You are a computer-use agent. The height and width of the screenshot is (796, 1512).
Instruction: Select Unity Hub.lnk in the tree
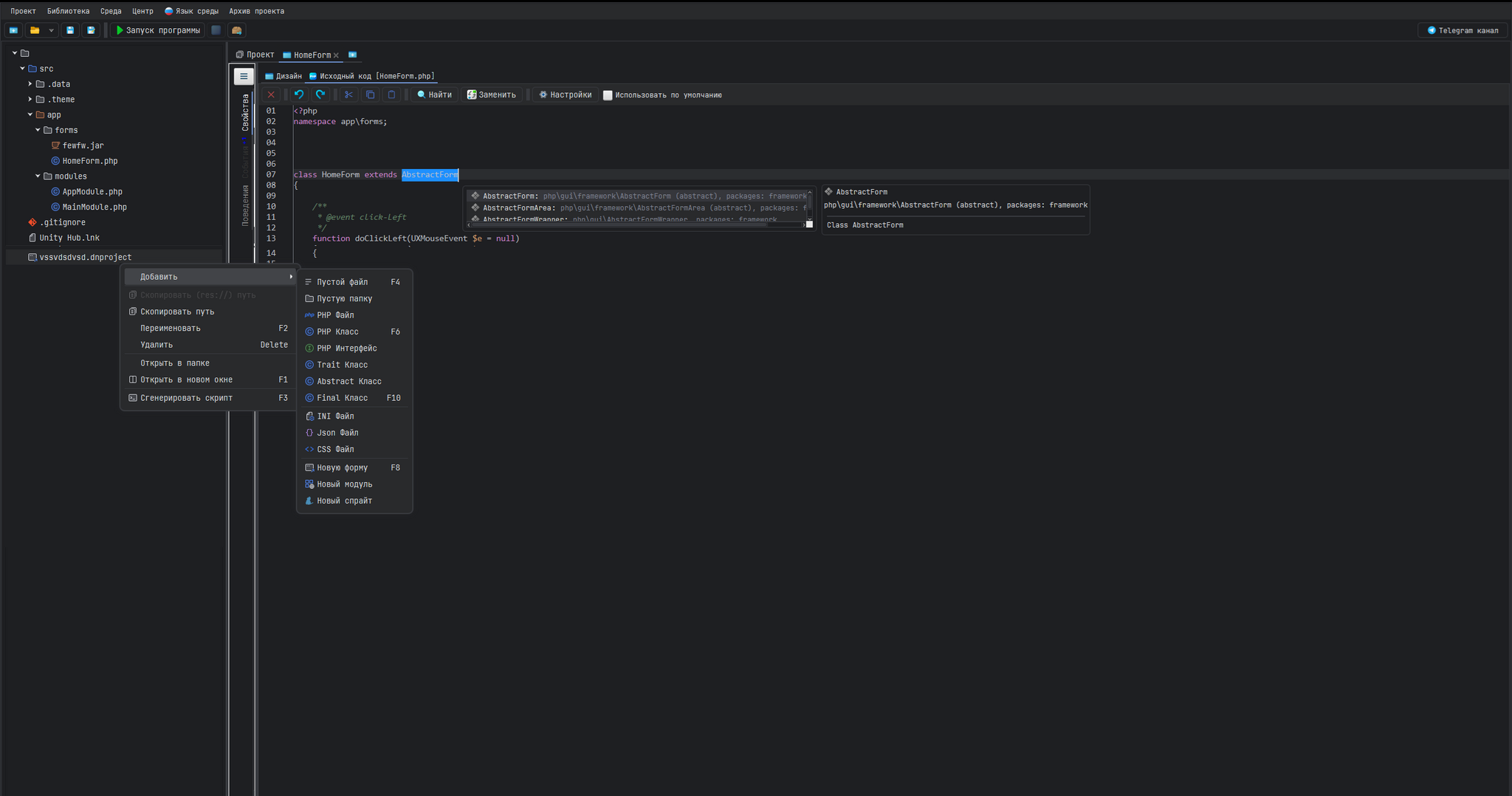pos(63,238)
